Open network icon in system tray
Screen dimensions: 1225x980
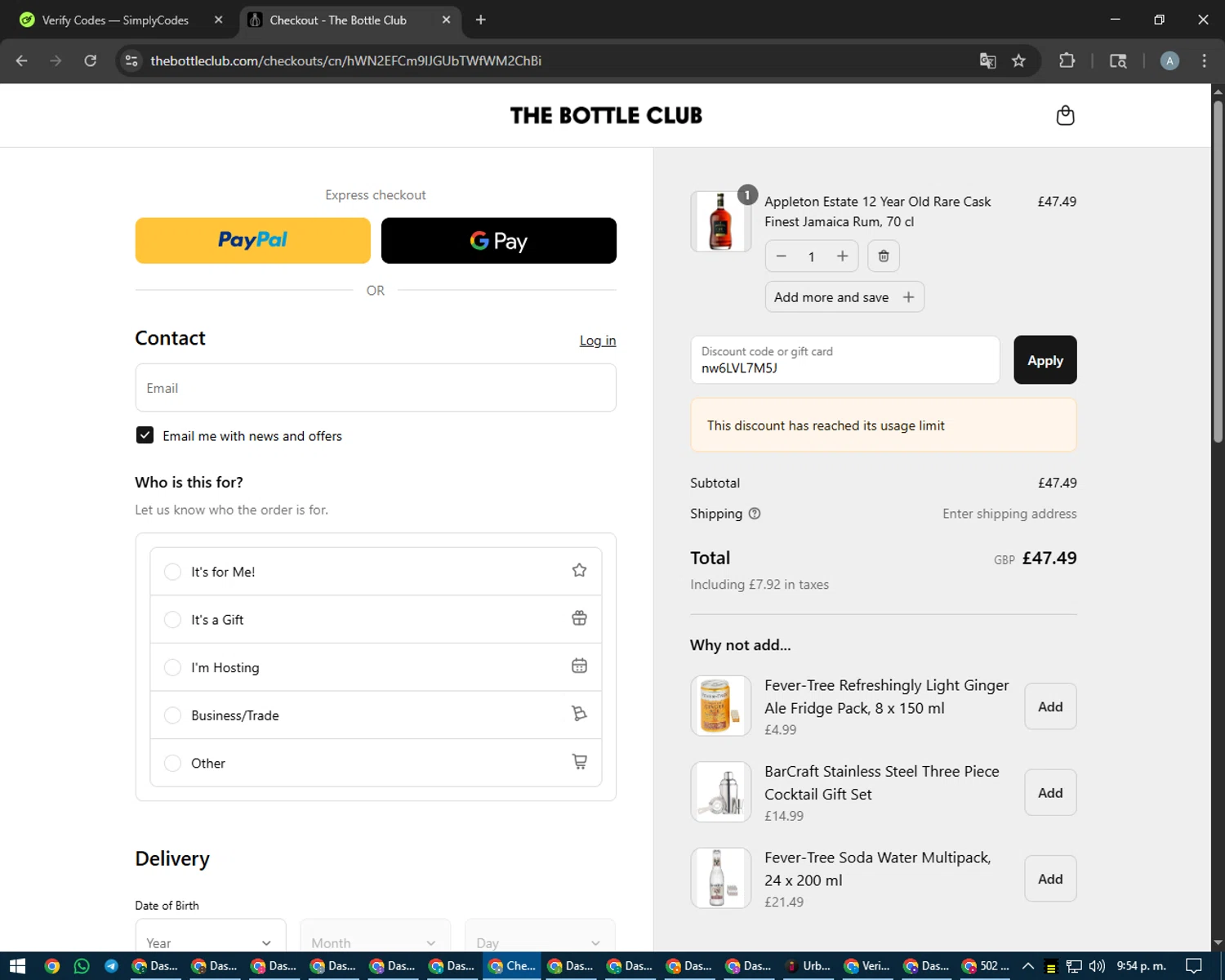point(1074,966)
